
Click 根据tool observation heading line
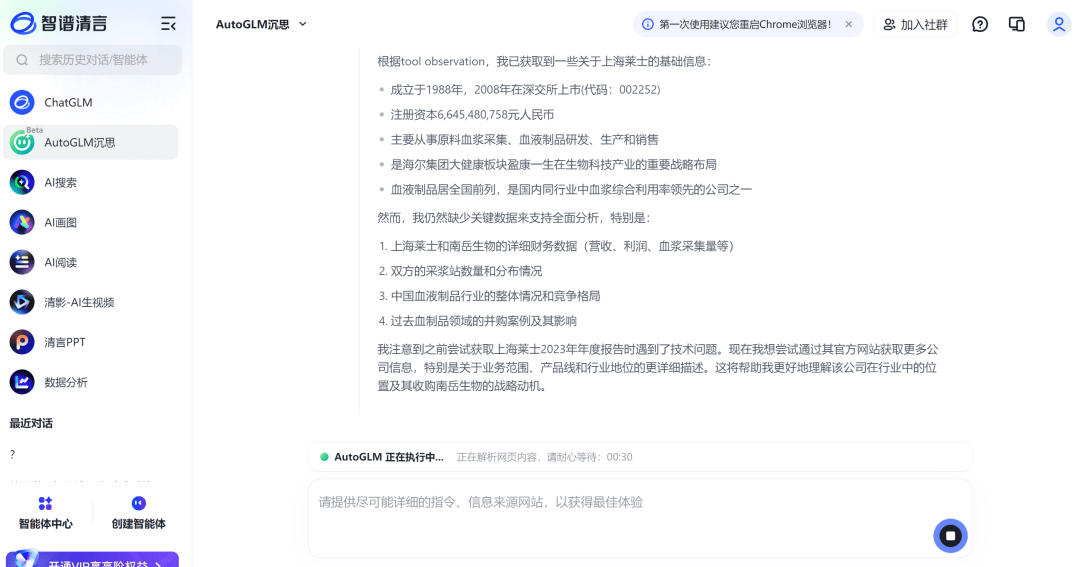tap(543, 61)
